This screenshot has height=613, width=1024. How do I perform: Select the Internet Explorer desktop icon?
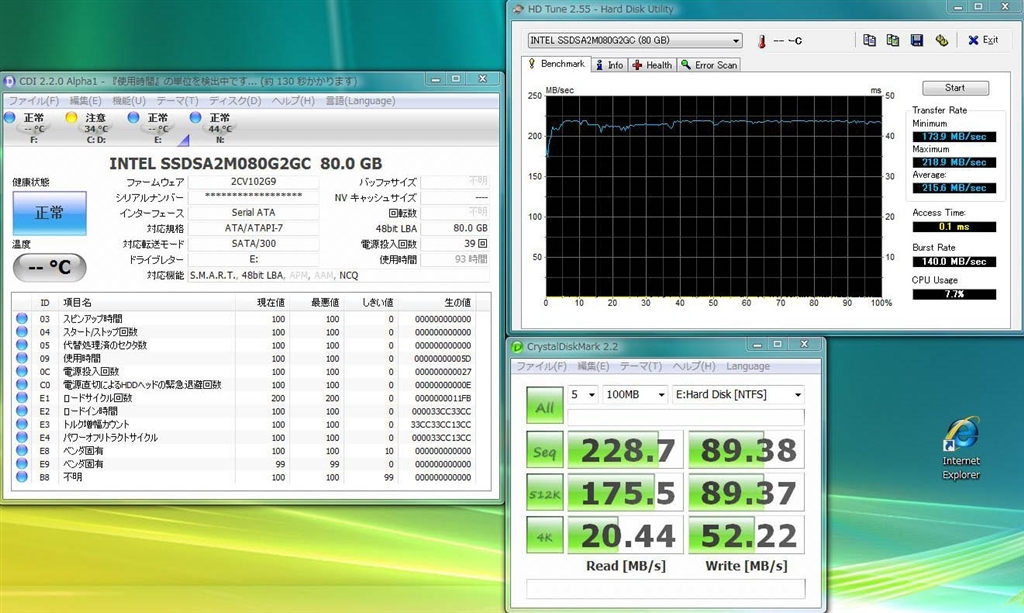(x=961, y=448)
